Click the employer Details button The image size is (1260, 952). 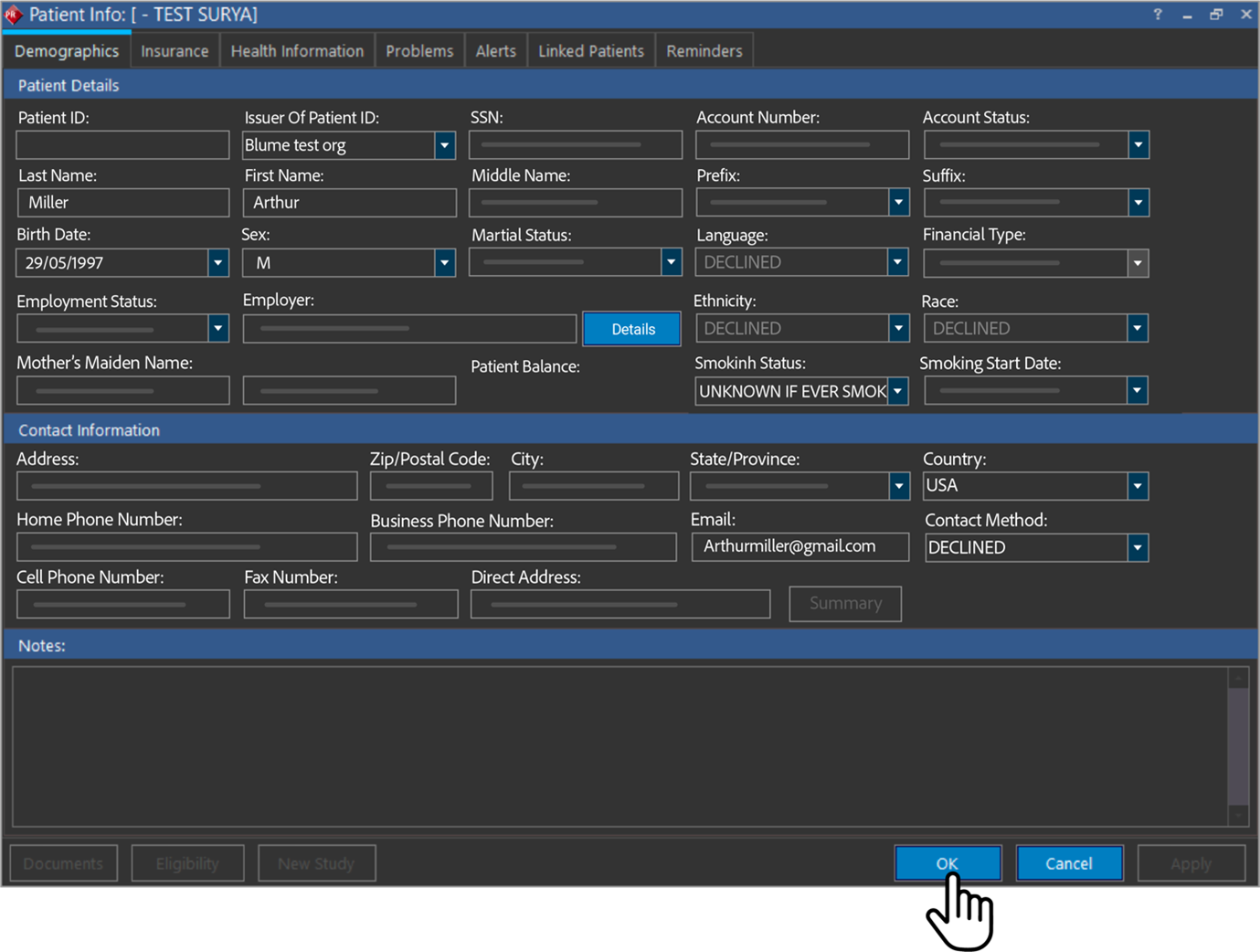(632, 329)
